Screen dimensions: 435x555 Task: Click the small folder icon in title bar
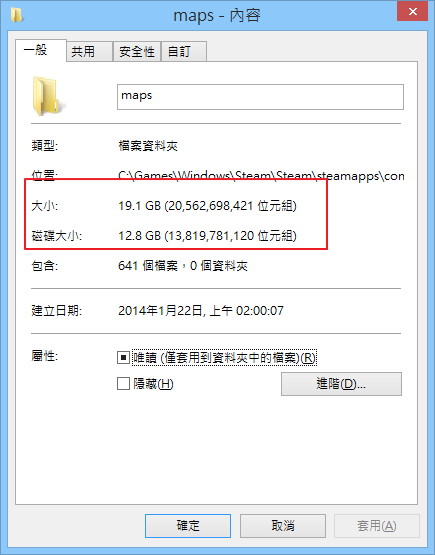click(17, 15)
